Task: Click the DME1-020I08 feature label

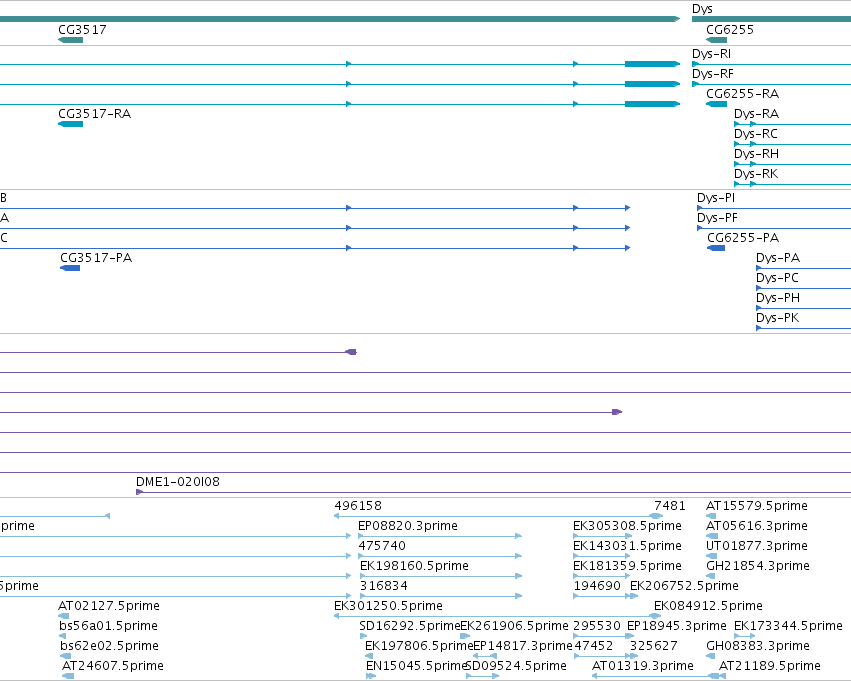Action: 178,482
